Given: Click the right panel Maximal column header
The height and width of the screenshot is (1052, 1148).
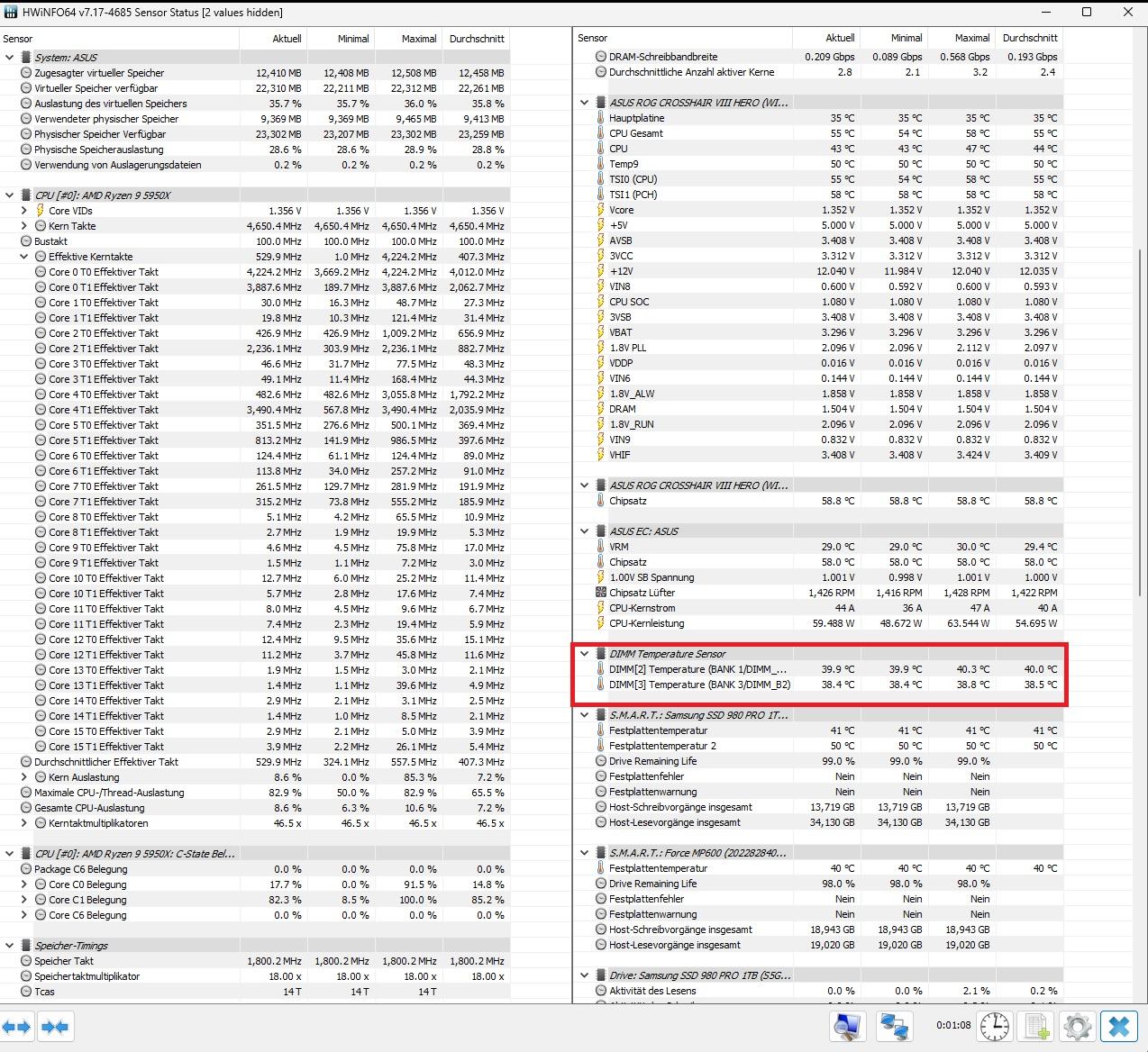Looking at the screenshot, I should pyautogui.click(x=961, y=38).
